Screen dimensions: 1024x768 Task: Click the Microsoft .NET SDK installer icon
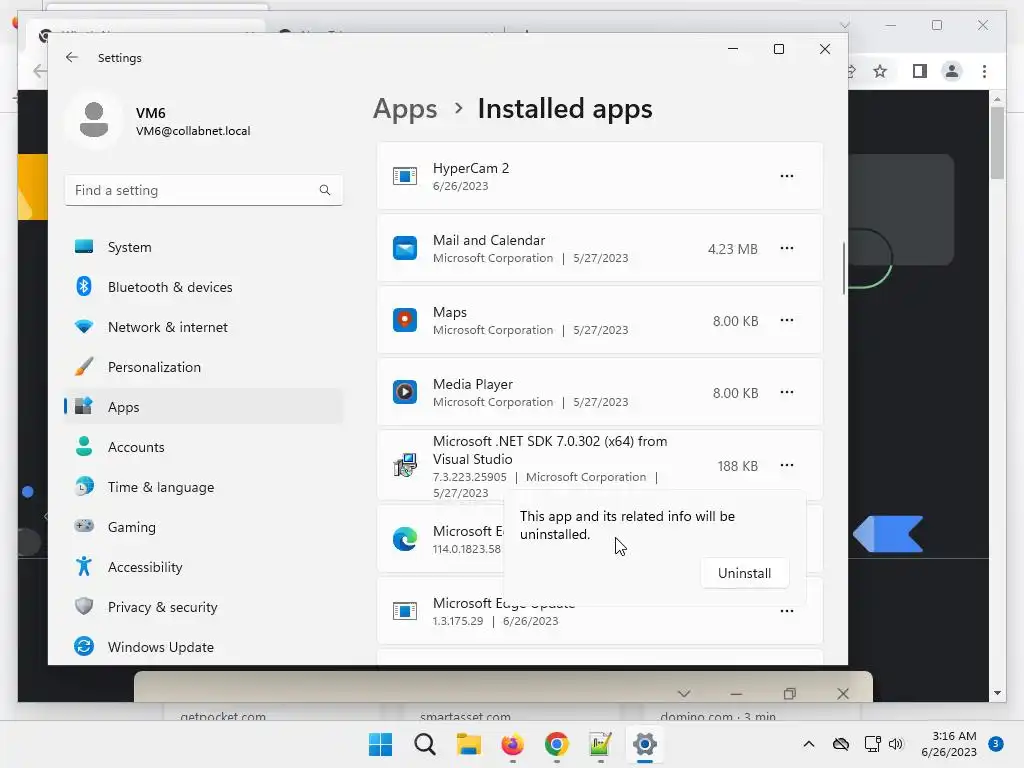[x=405, y=465]
